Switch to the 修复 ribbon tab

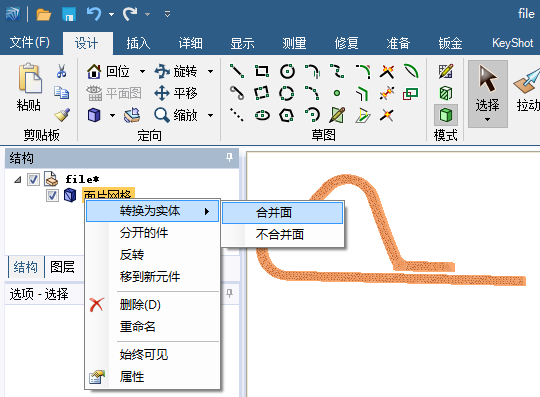tap(346, 43)
